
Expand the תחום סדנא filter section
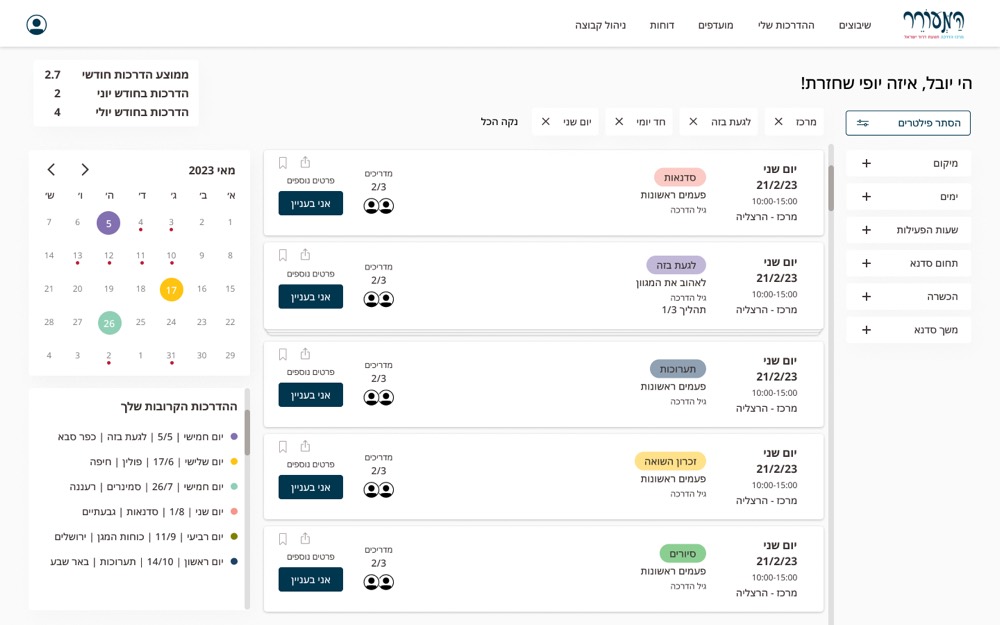point(908,263)
